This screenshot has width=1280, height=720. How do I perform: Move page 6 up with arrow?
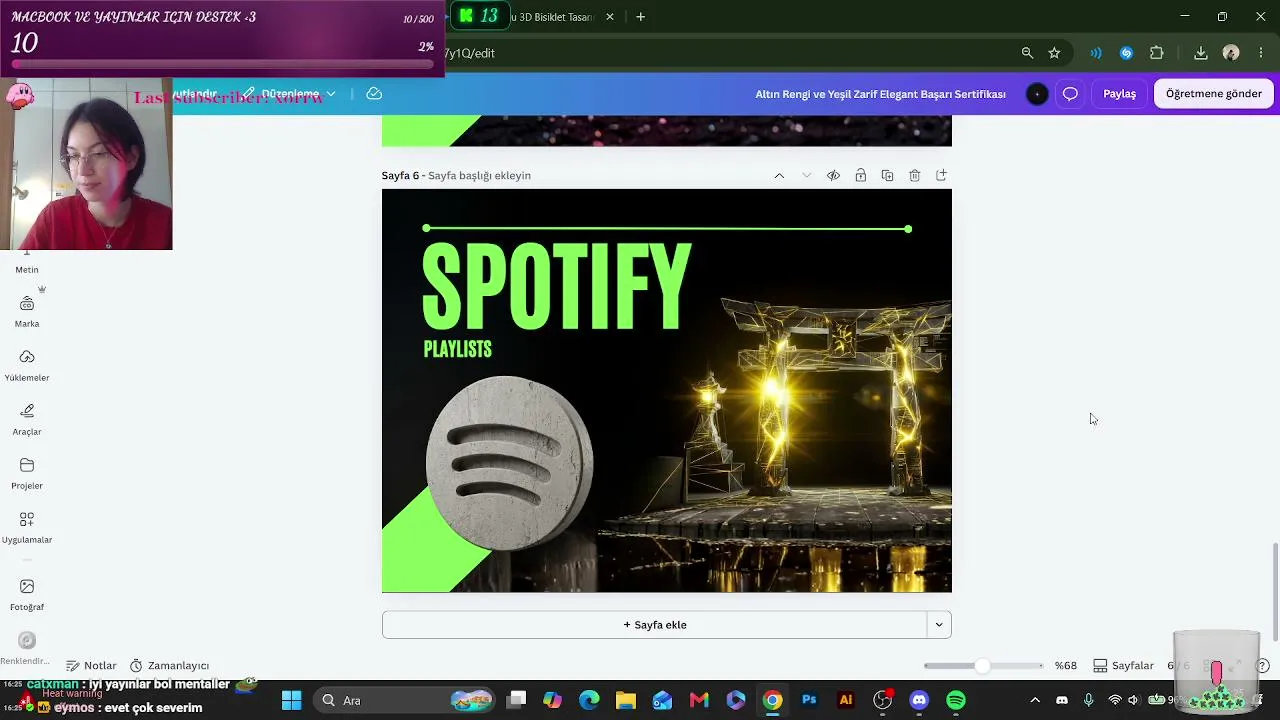[x=779, y=176]
